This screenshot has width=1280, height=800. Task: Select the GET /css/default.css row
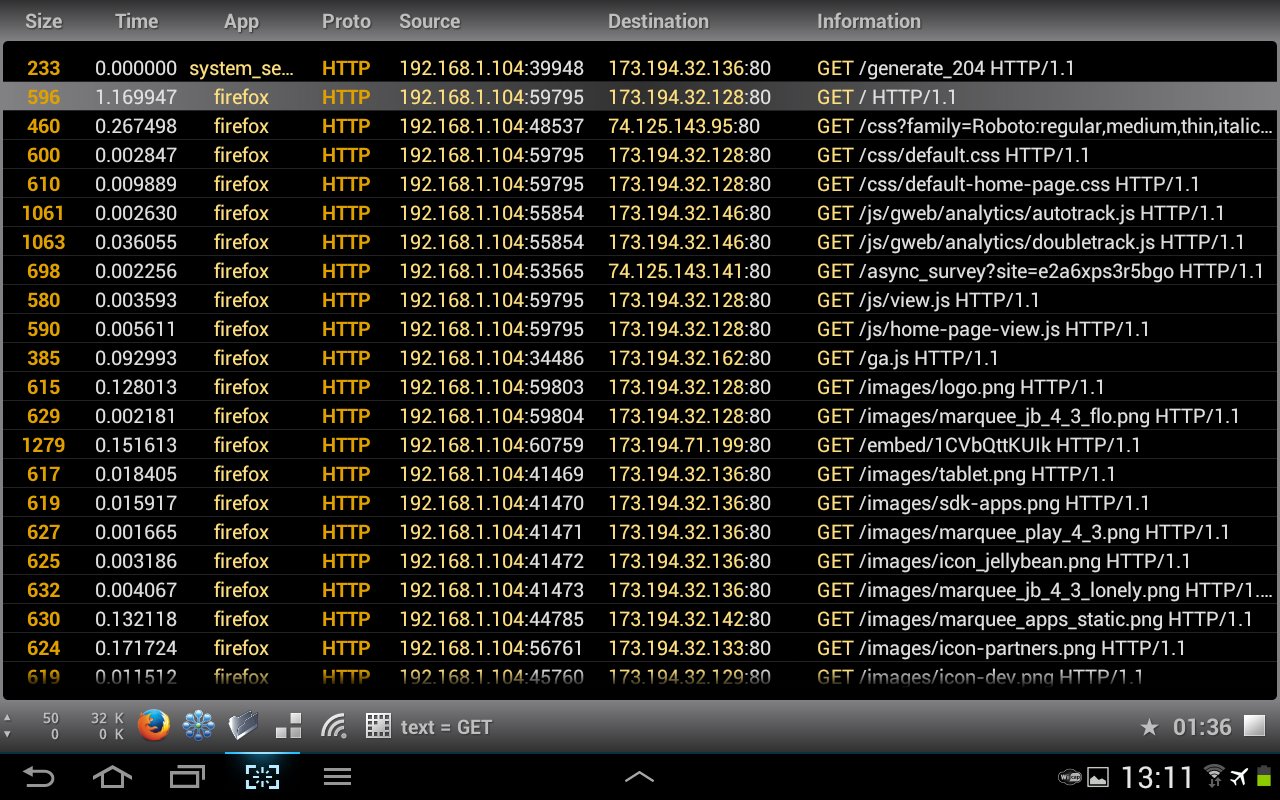coord(640,155)
